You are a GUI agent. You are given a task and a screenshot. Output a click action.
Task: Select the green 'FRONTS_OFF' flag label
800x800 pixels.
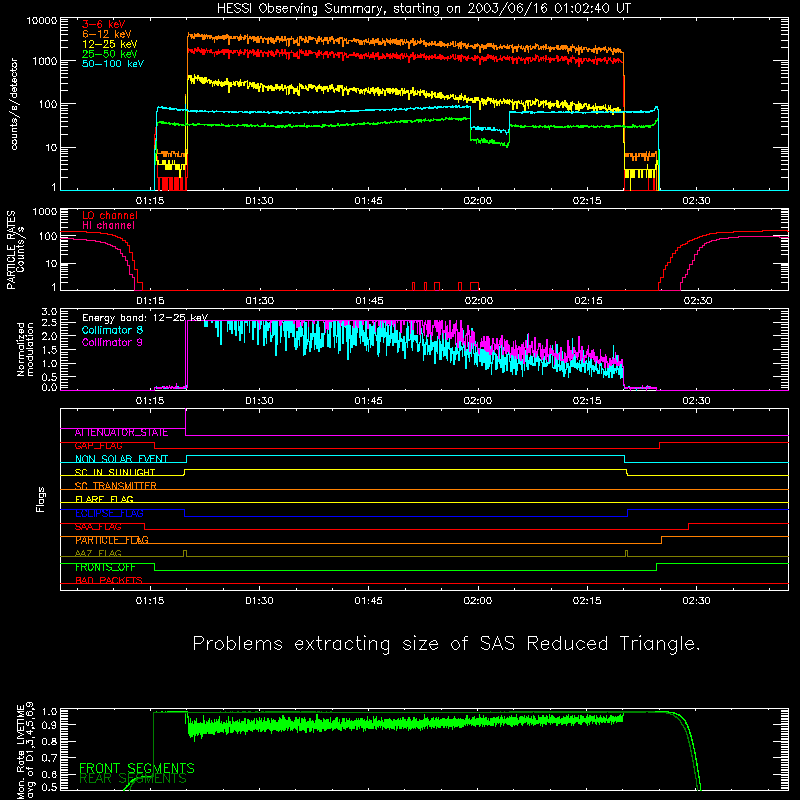pyautogui.click(x=105, y=567)
